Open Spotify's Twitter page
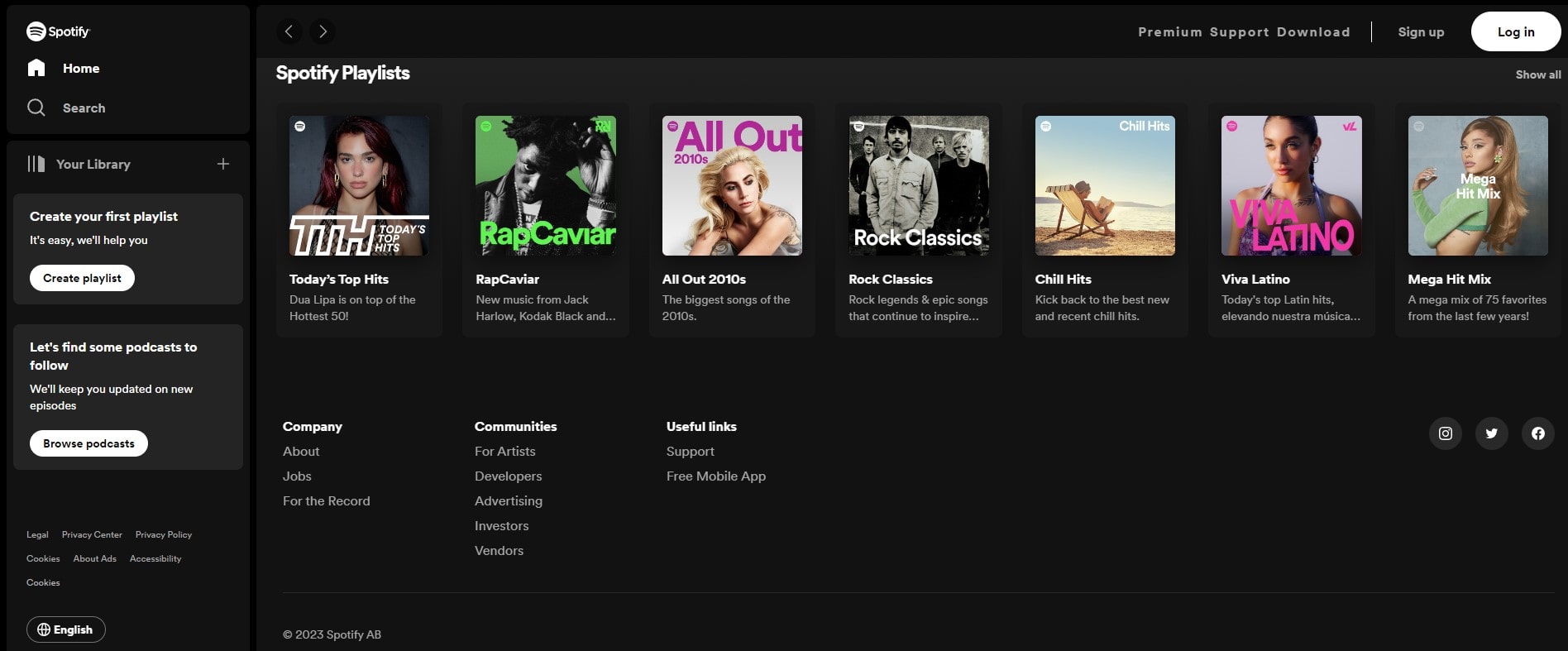 point(1492,433)
